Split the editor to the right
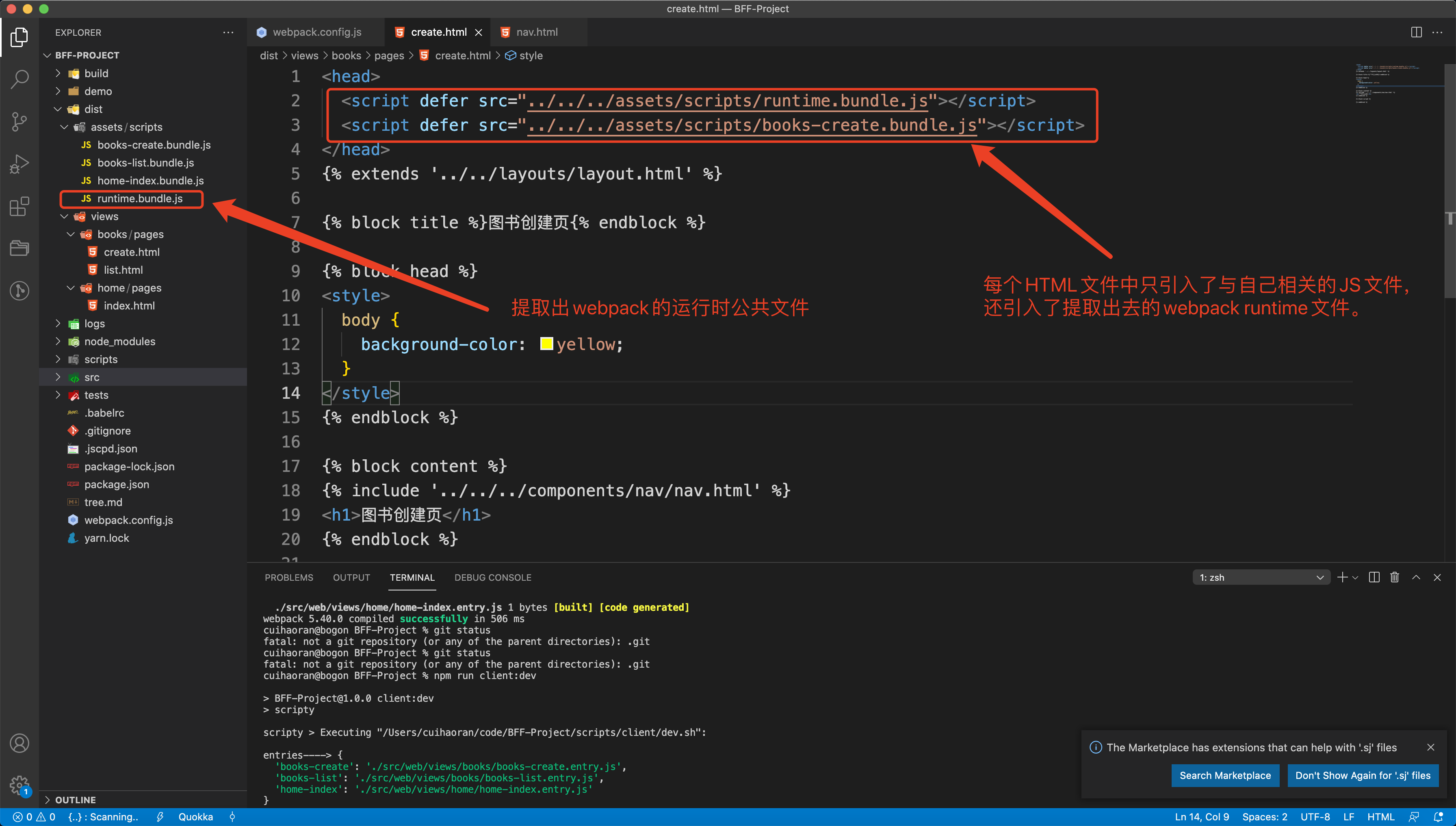The height and width of the screenshot is (826, 1456). [1416, 32]
